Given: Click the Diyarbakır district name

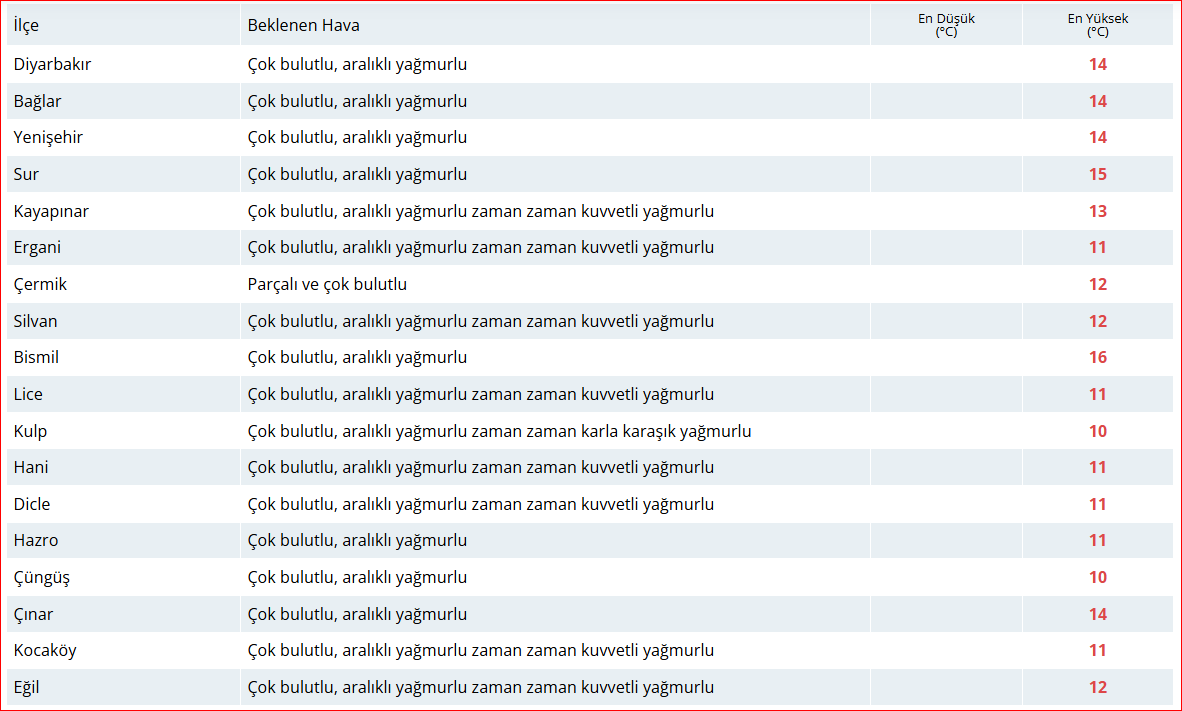Looking at the screenshot, I should click(x=53, y=64).
